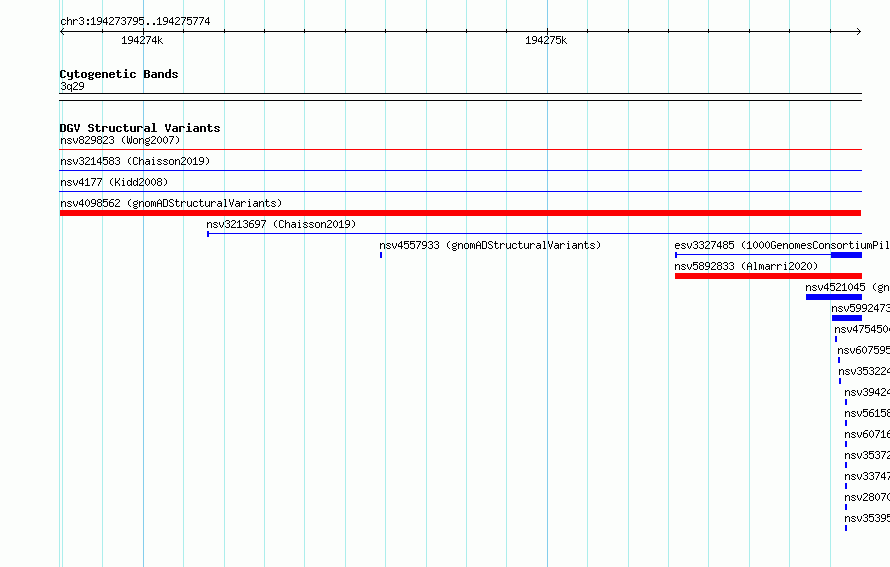
Task: Click the chr3:194273795..194275774 coordinate label
Action: (x=135, y=21)
